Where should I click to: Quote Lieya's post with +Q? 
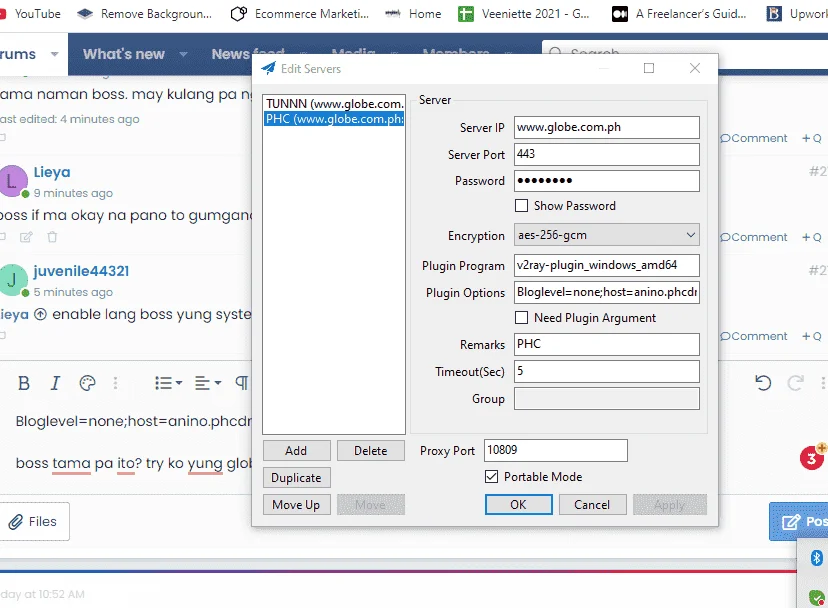click(x=812, y=237)
